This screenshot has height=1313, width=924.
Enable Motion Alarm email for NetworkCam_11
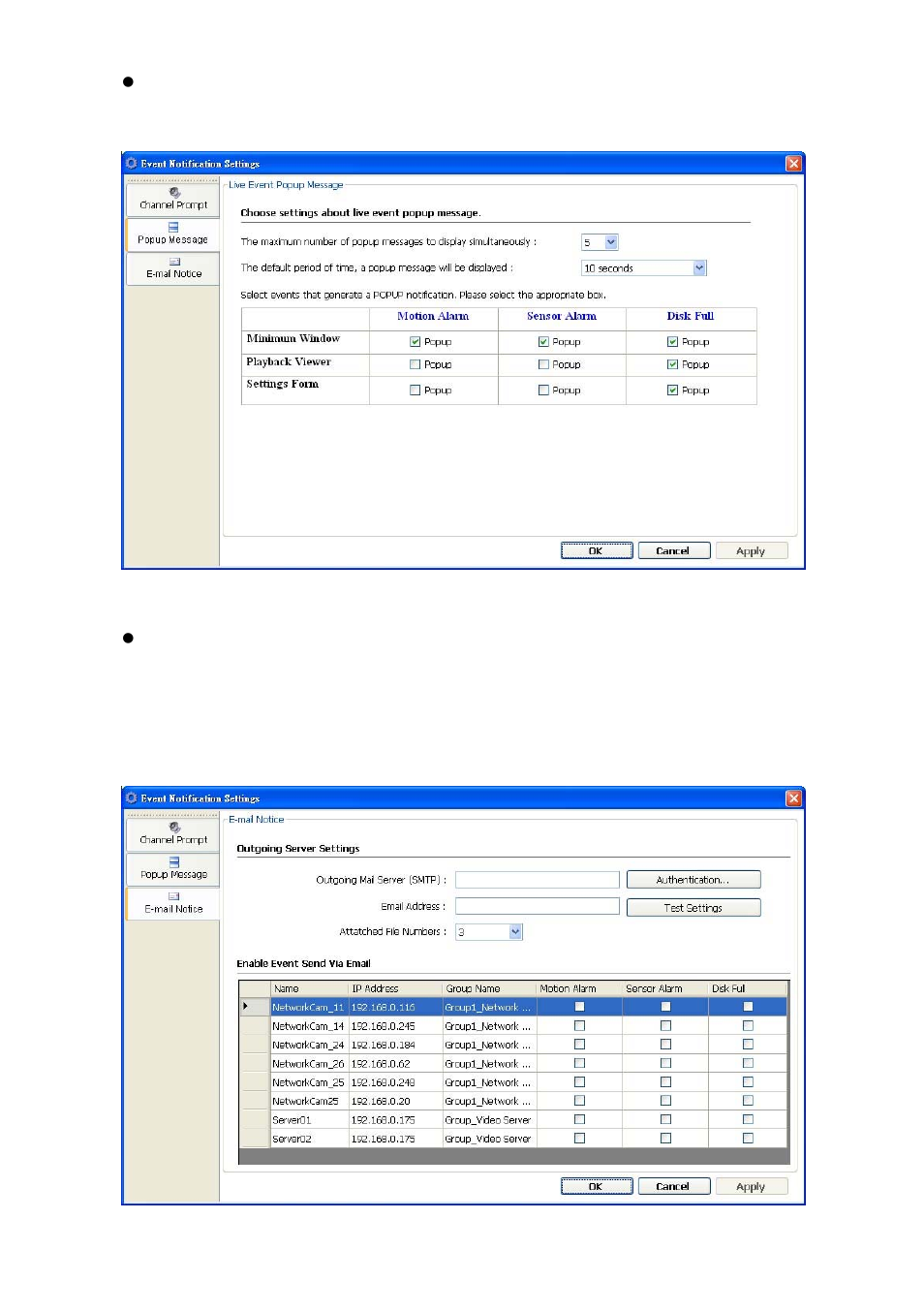(x=579, y=1007)
